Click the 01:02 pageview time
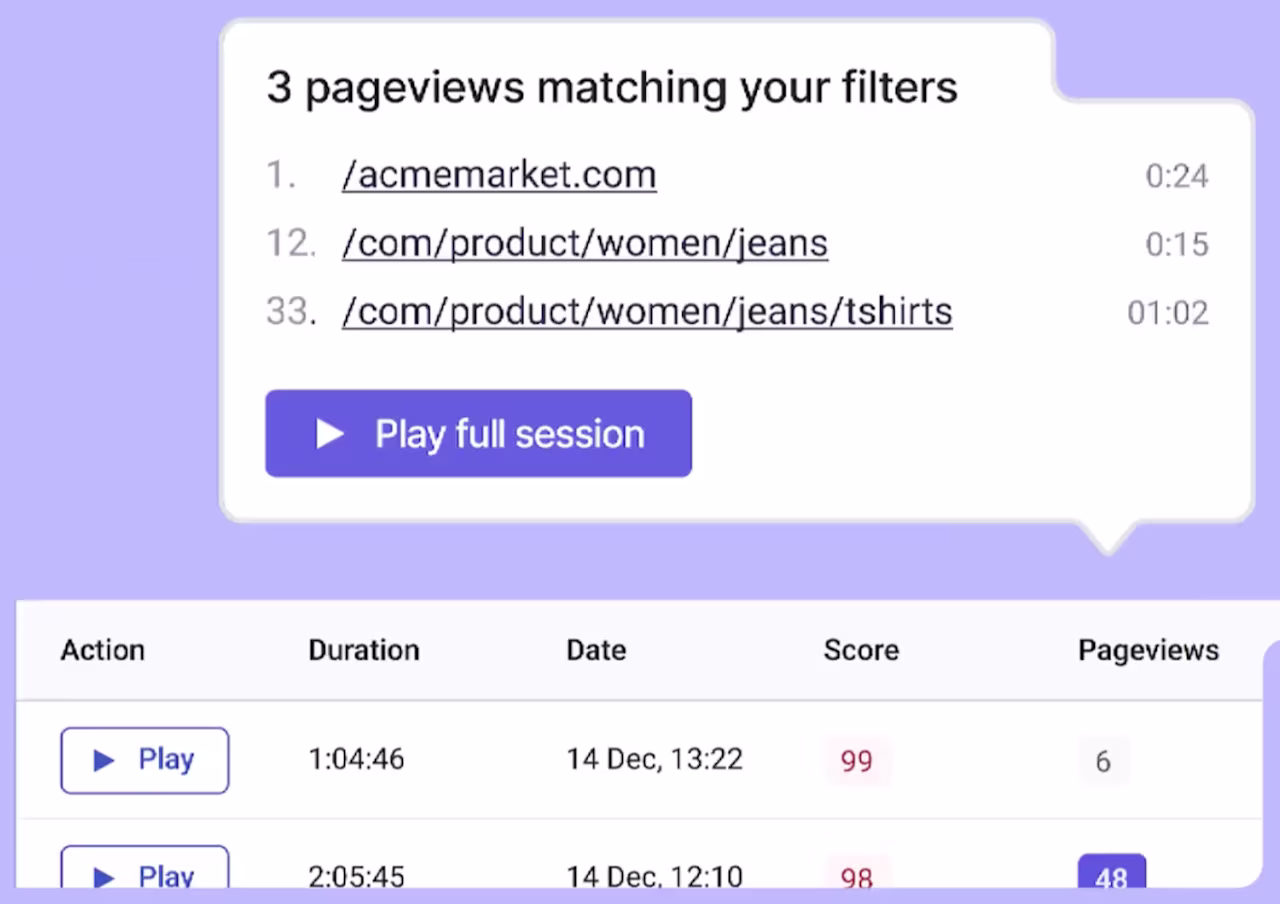1280x904 pixels. point(1168,312)
